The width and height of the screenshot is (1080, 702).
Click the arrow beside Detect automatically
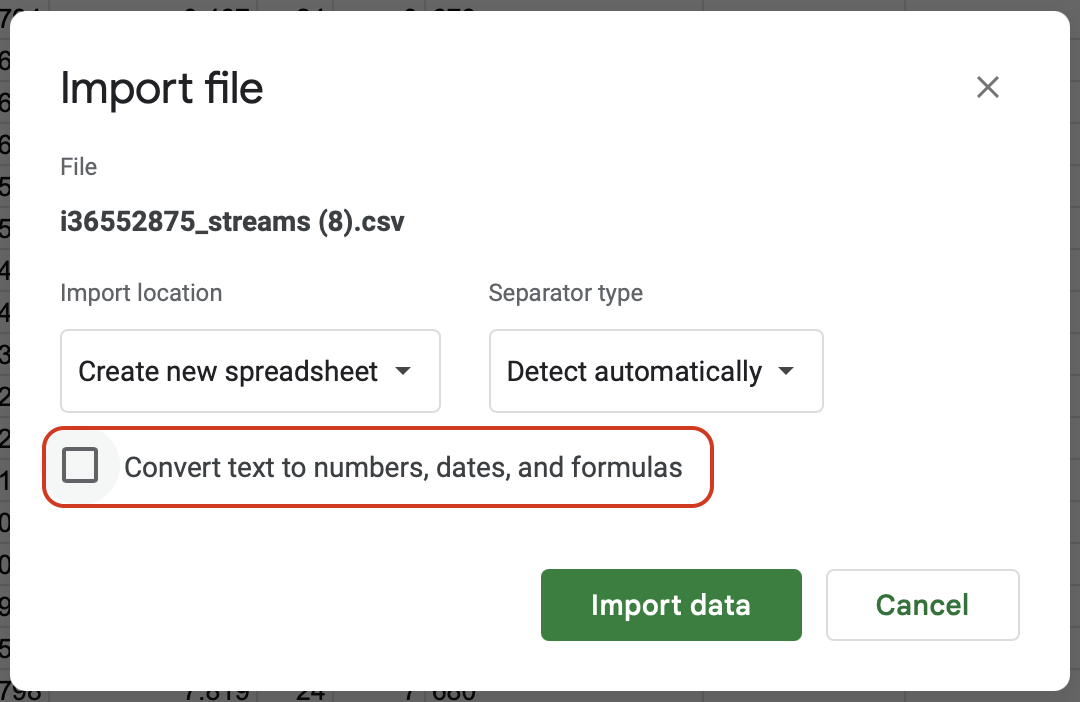(786, 371)
